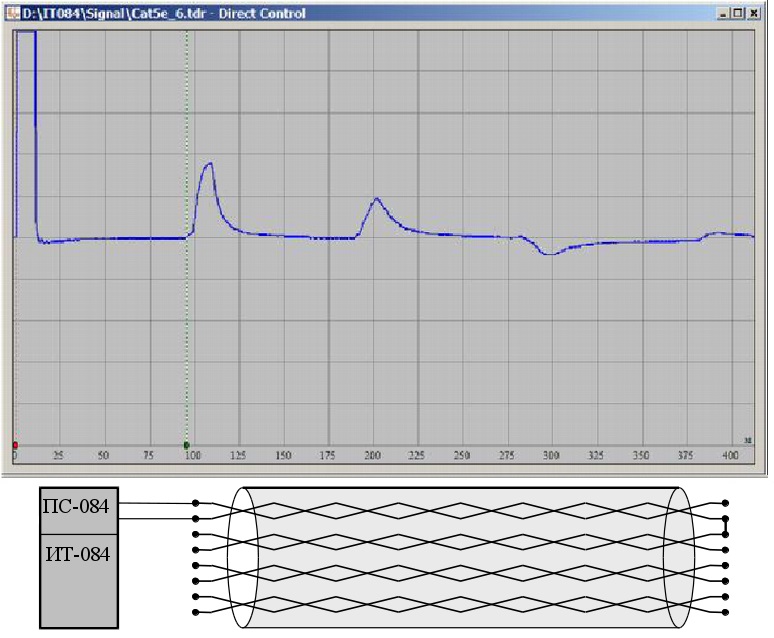
Task: Click the 325 axis label
Action: [596, 455]
